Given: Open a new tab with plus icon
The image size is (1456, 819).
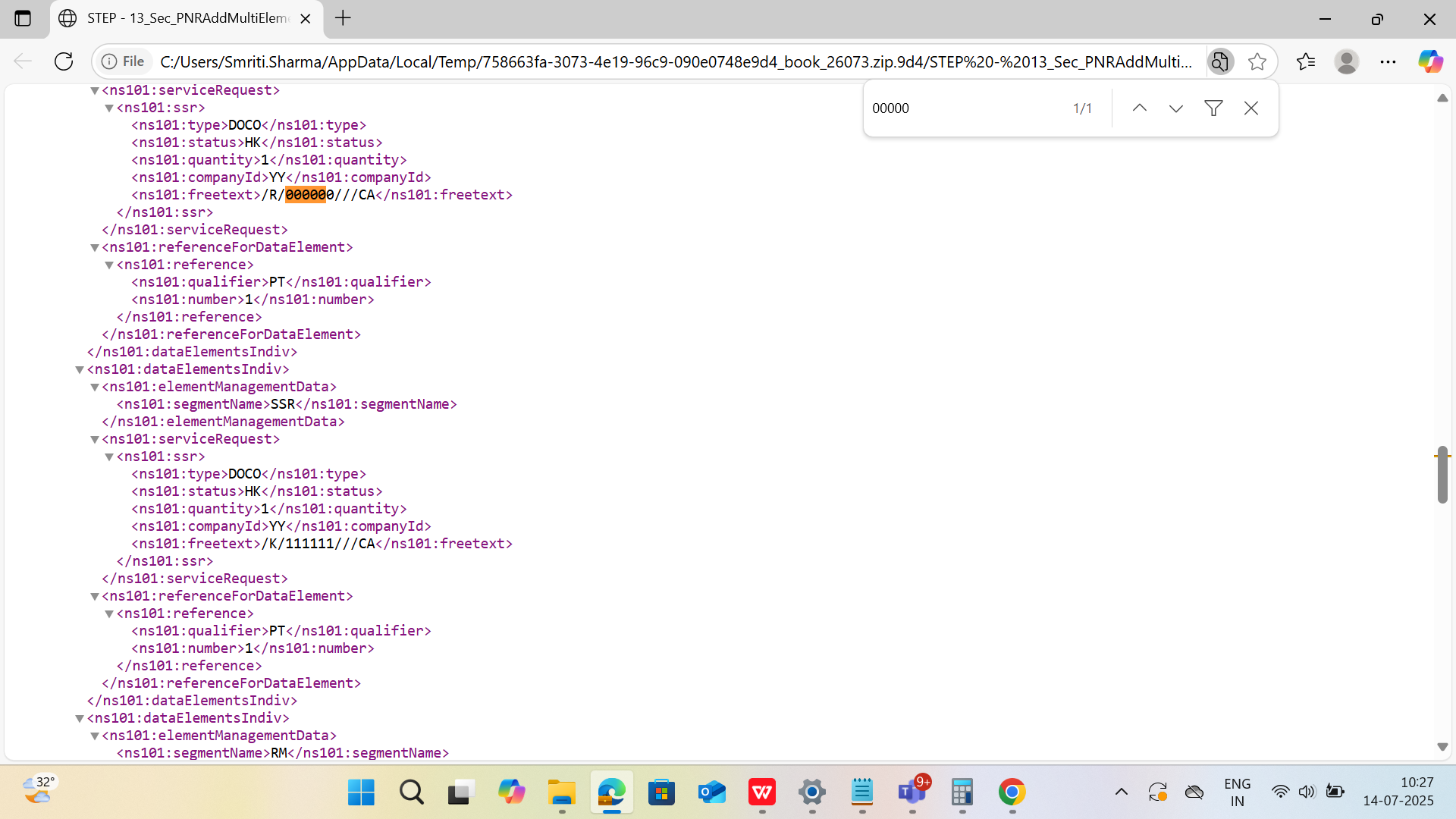Looking at the screenshot, I should click(343, 18).
